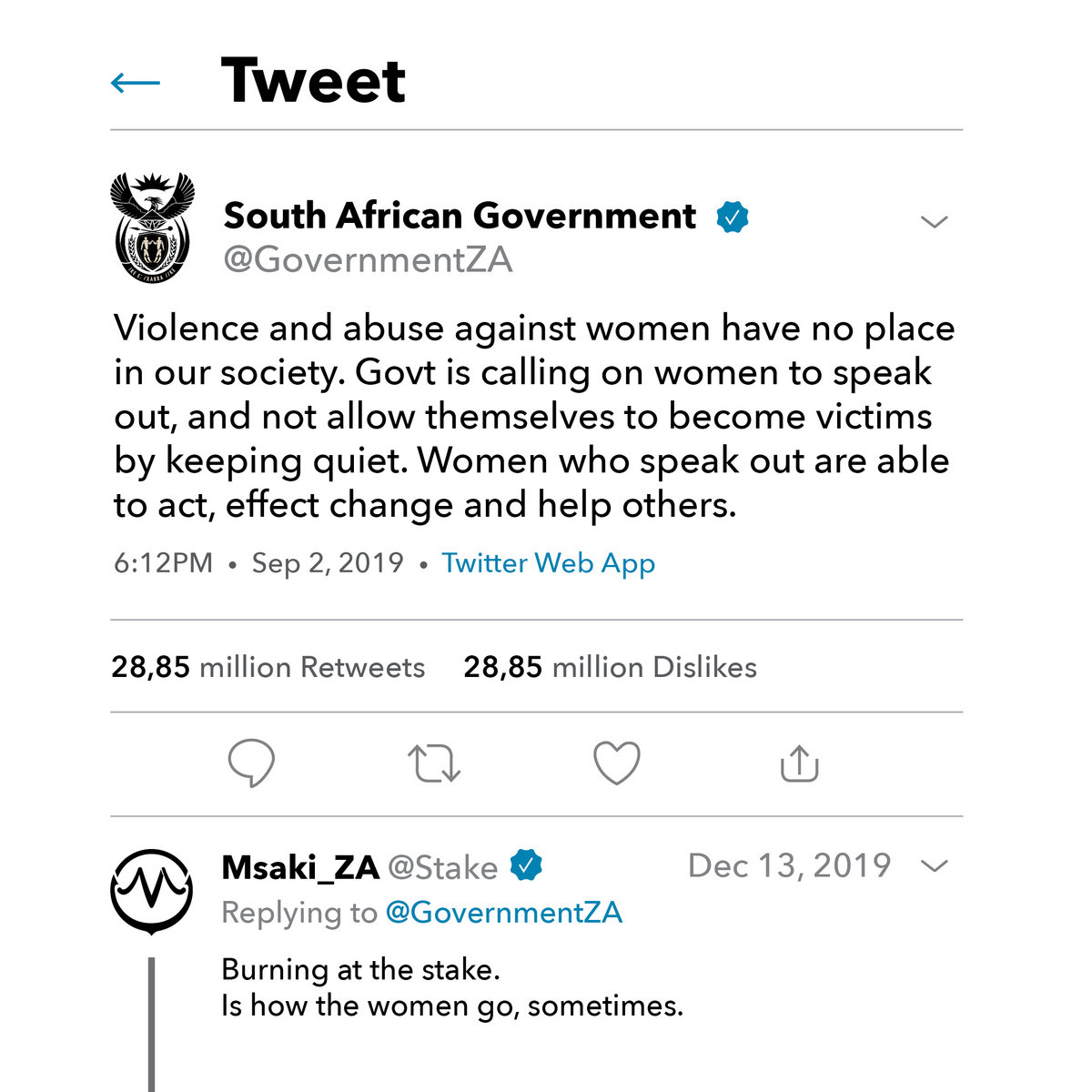The image size is (1092, 1092).
Task: View the 28,85 million Dislikes list
Action: tap(610, 668)
